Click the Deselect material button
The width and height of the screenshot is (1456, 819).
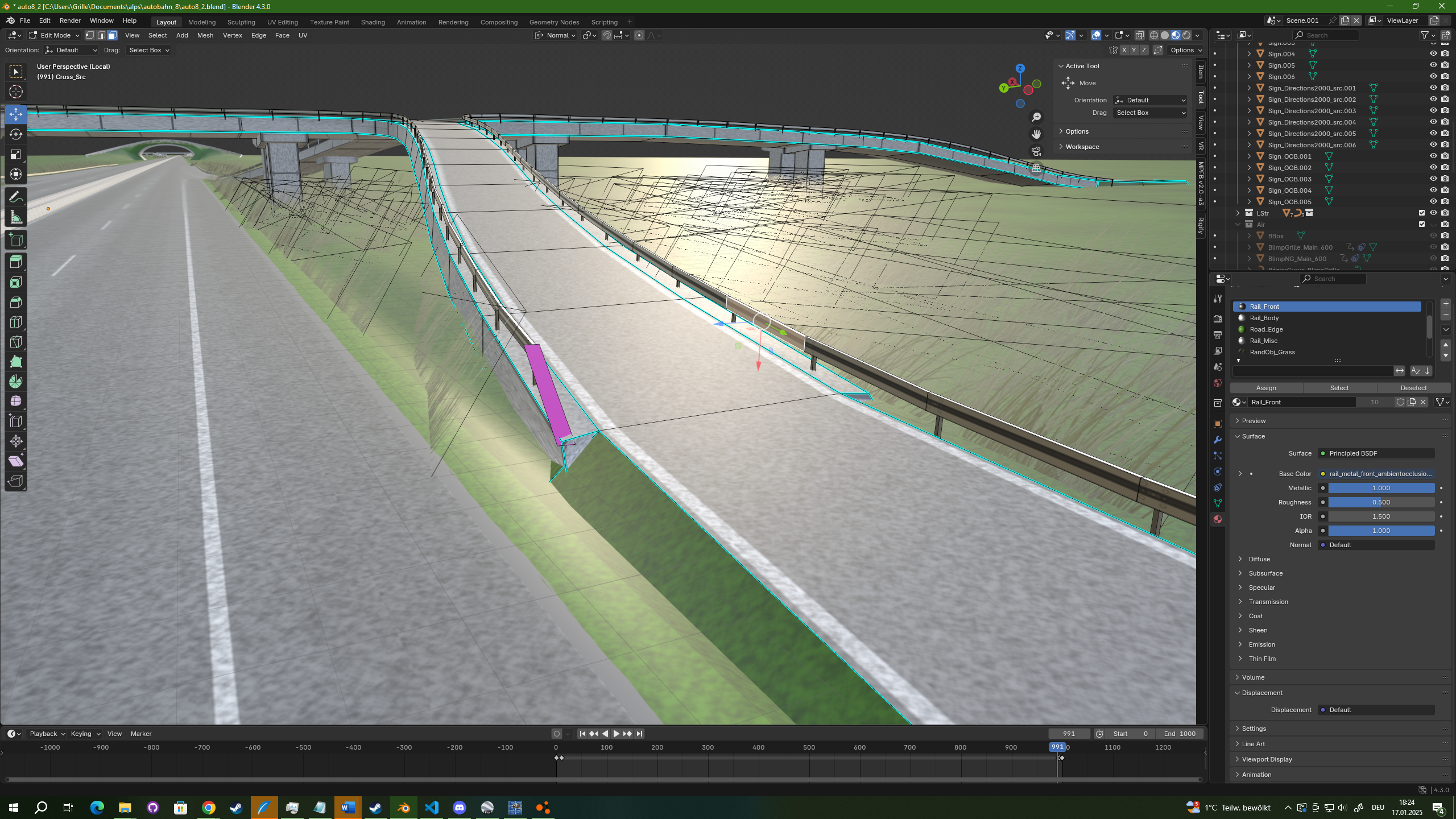pos(1413,388)
